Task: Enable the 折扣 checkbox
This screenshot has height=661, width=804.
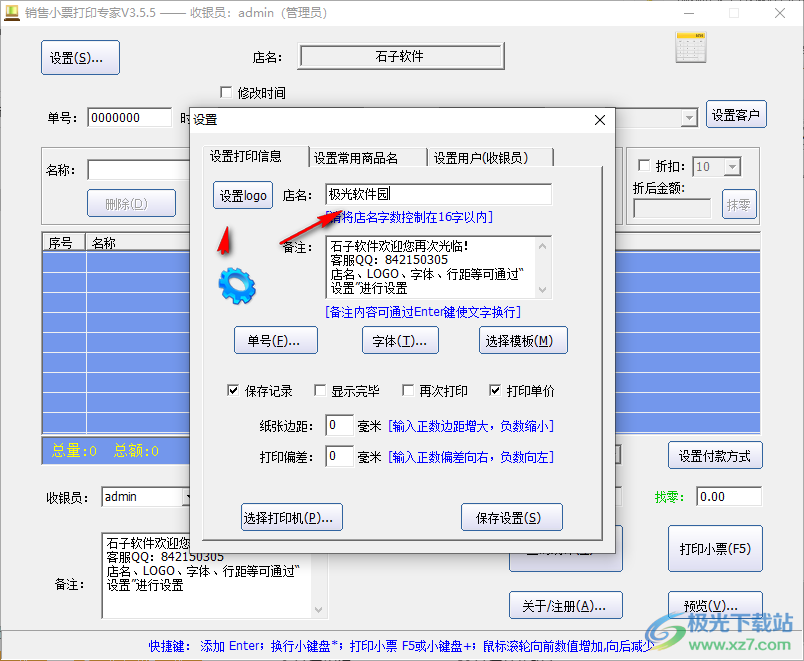Action: [x=644, y=166]
